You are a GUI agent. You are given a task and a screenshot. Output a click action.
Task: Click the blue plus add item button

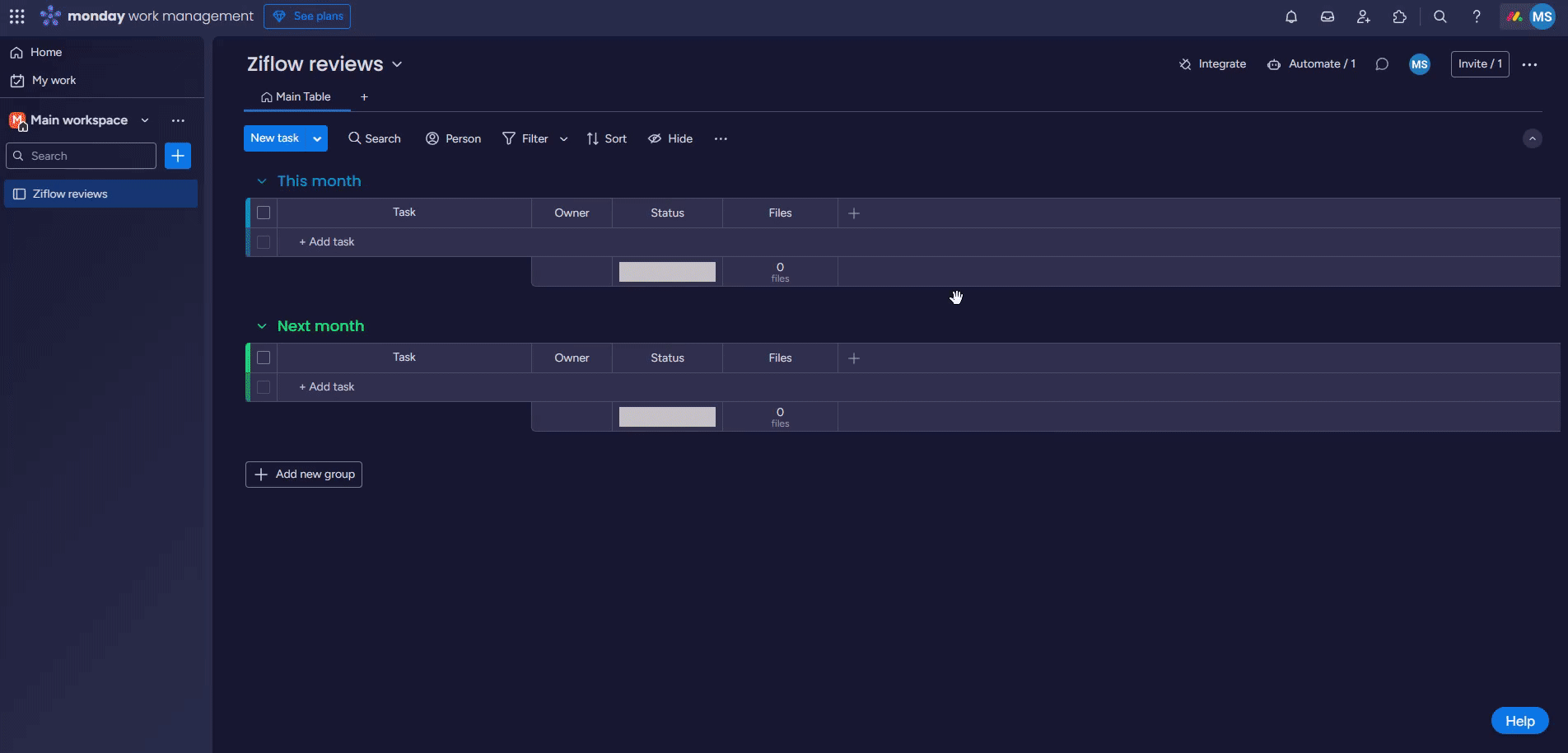pos(178,156)
